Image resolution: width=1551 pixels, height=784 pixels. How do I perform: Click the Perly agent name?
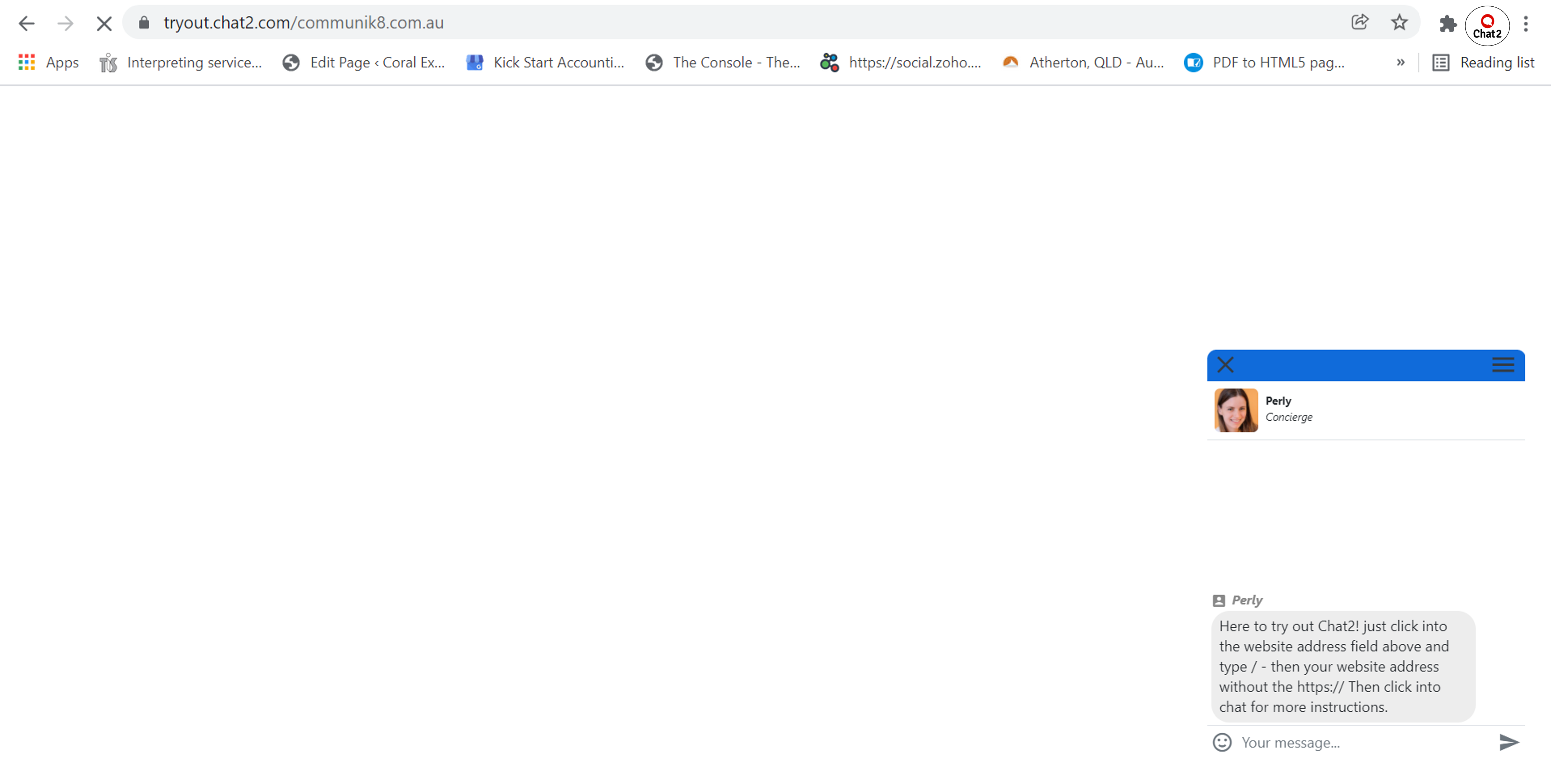(1278, 401)
